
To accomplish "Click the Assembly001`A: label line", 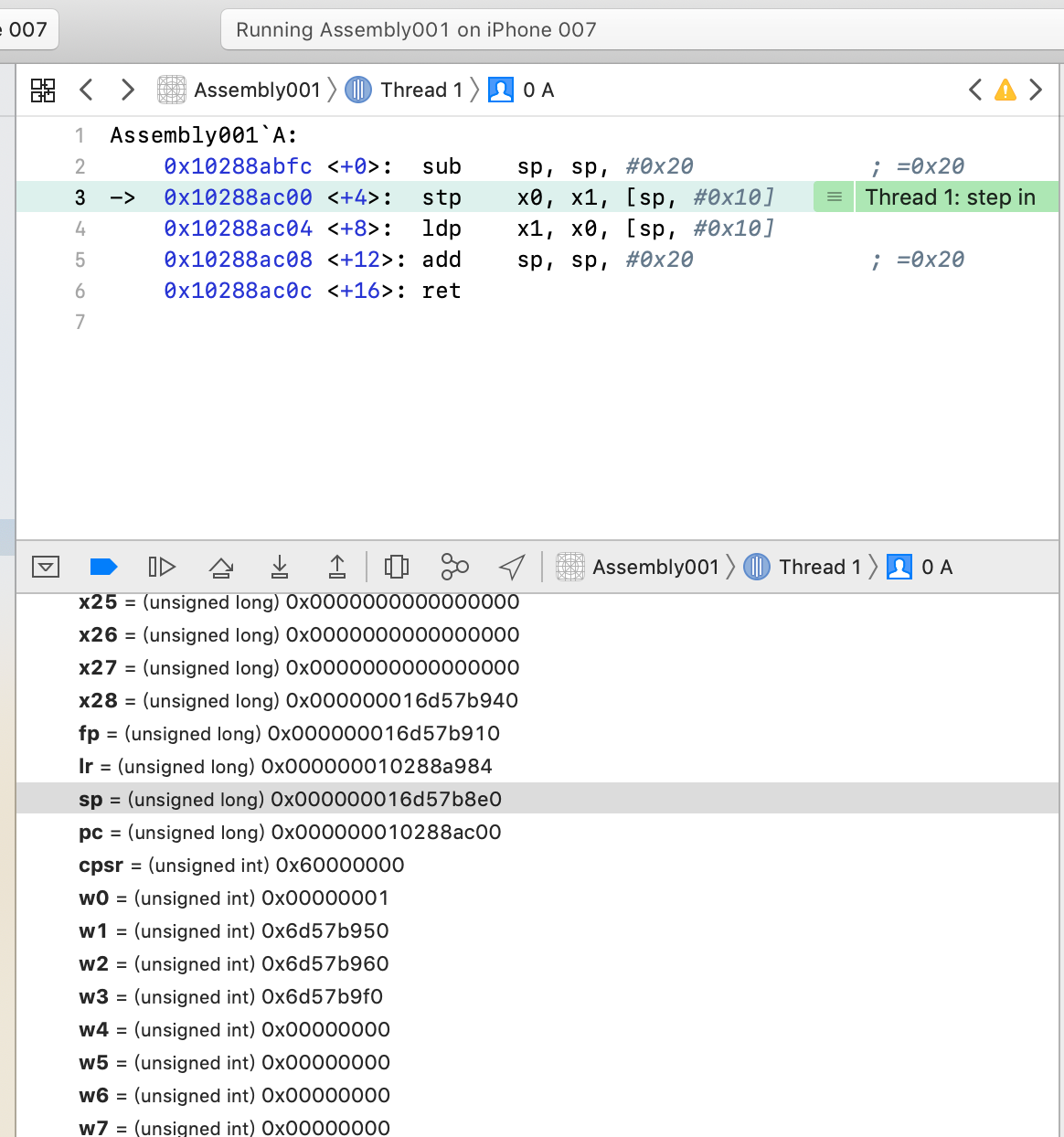I will pos(204,135).
